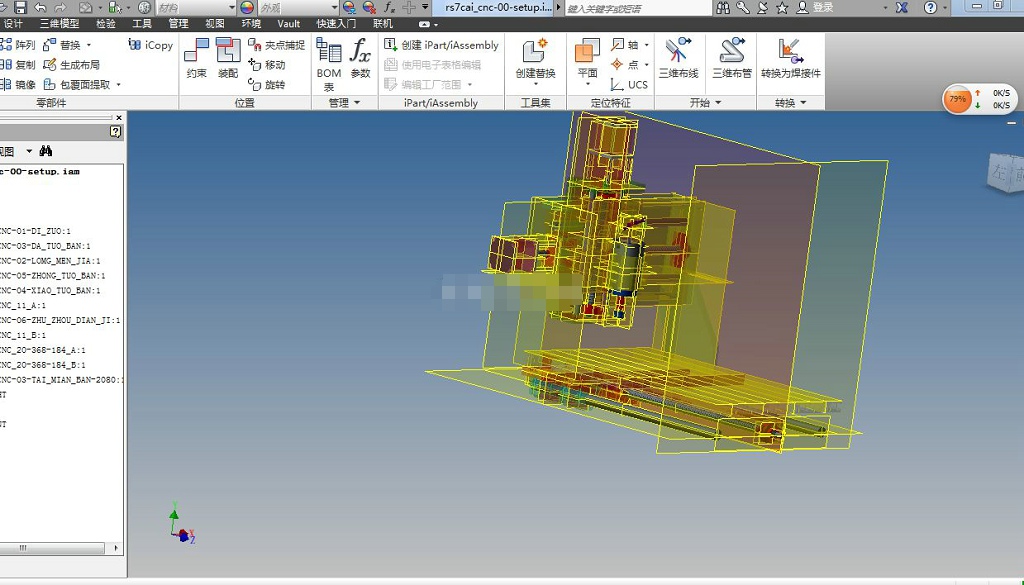This screenshot has width=1024, height=585.
Task: Click Convert to Weldment (转换为焊接件)
Action: coord(790,58)
